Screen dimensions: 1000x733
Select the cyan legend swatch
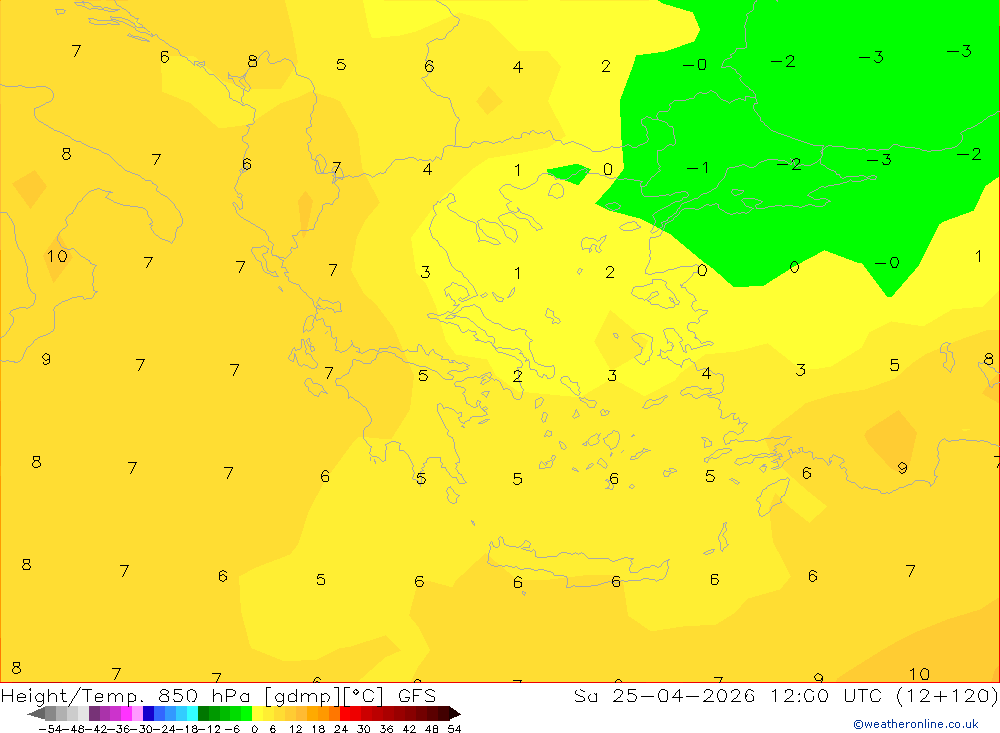[192, 713]
